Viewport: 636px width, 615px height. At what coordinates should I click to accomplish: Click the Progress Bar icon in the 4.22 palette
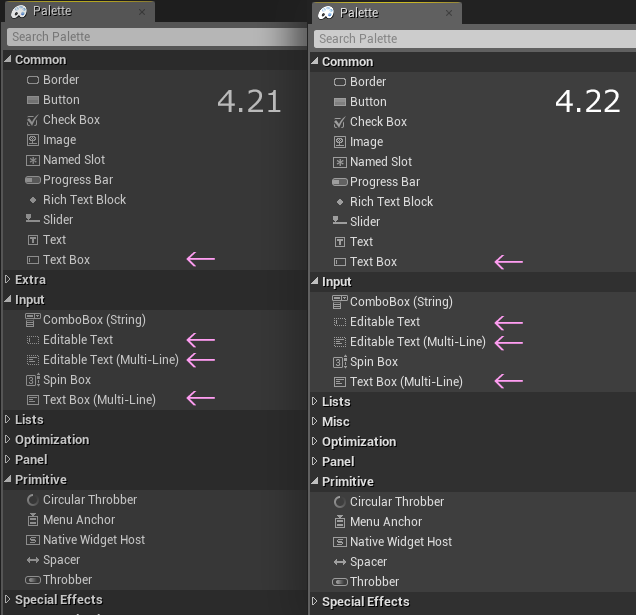340,182
